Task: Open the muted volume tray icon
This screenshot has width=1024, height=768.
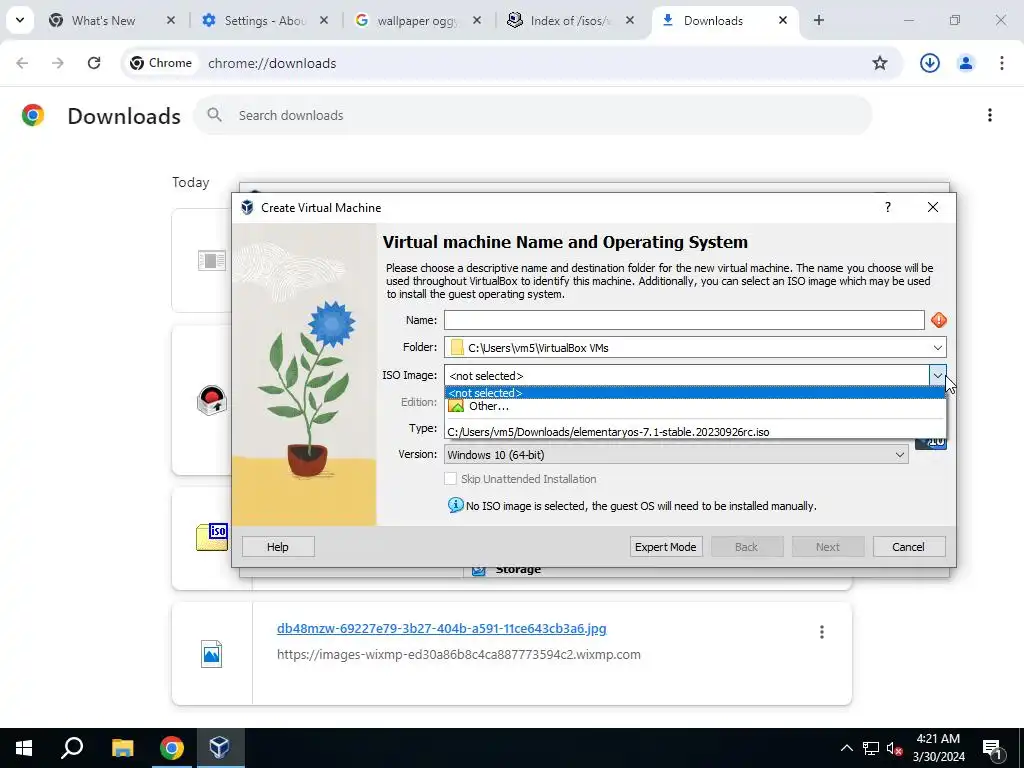Action: [x=894, y=748]
